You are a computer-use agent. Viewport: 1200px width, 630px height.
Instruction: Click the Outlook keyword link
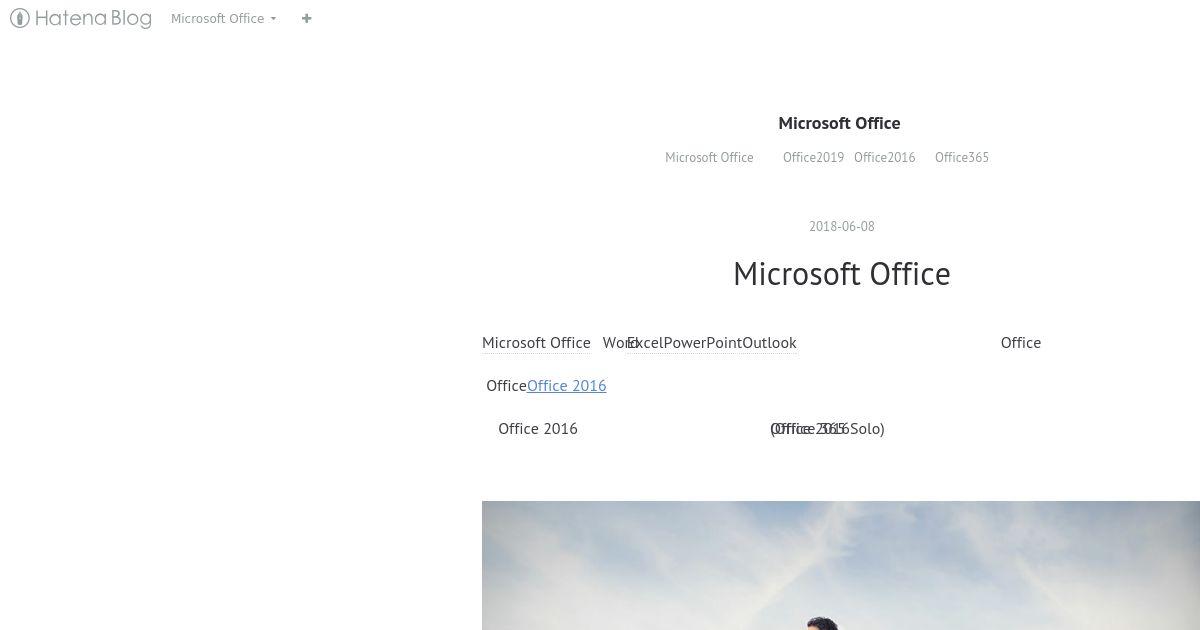769,342
